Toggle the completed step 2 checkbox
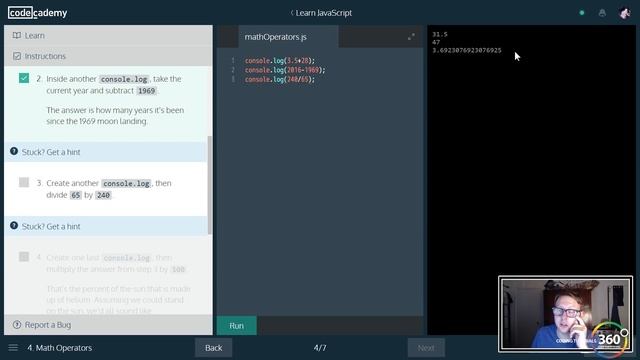Image resolution: width=640 pixels, height=360 pixels. click(x=24, y=78)
